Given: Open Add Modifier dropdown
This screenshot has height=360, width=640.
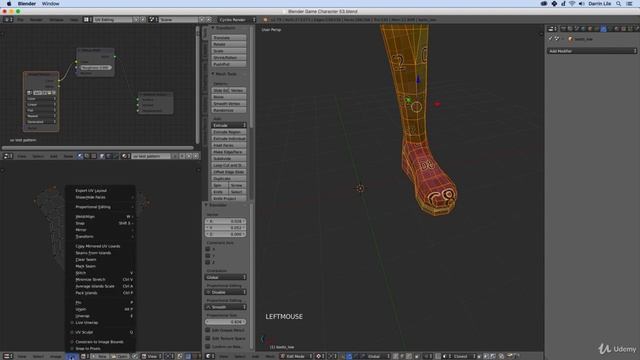Looking at the screenshot, I should 592,51.
